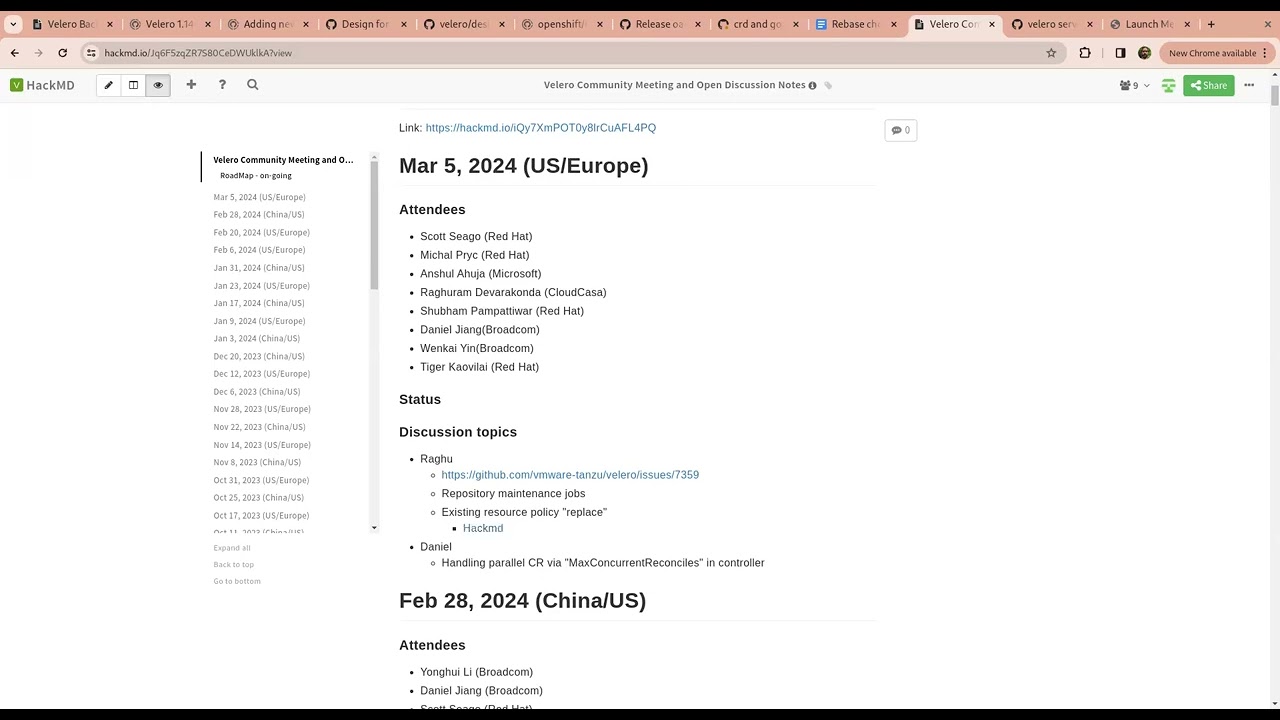Click the page vertical scrollbar thumb
Screen dimensions: 1280x720
1275,95
